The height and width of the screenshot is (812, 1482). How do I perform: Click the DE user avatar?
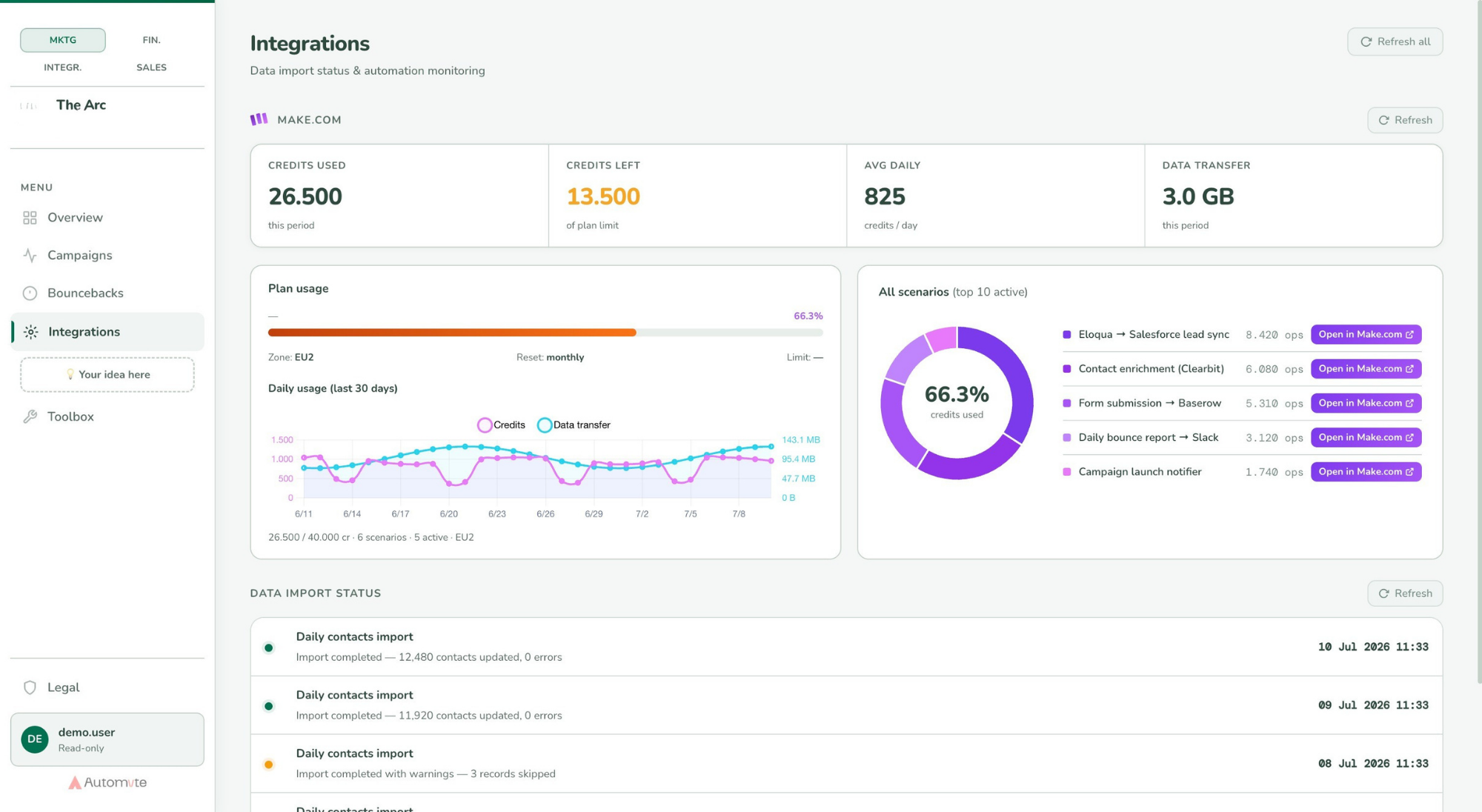coord(35,739)
